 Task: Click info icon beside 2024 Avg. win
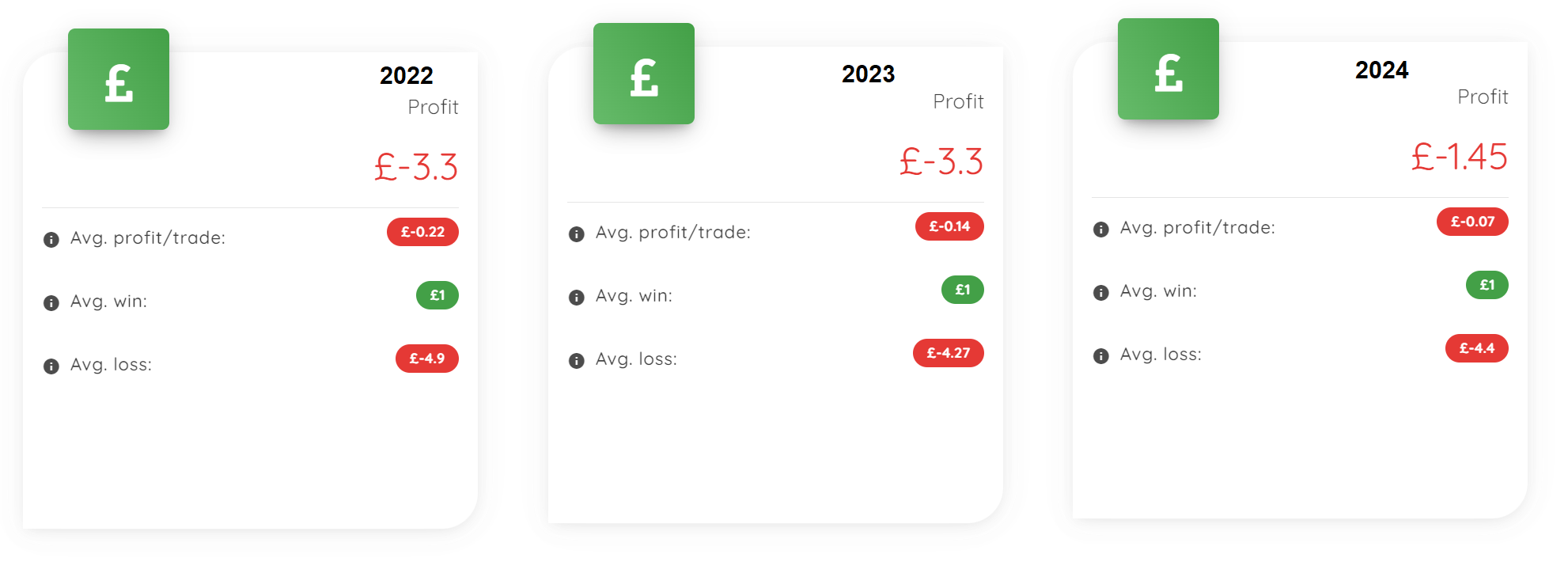coord(1101,292)
